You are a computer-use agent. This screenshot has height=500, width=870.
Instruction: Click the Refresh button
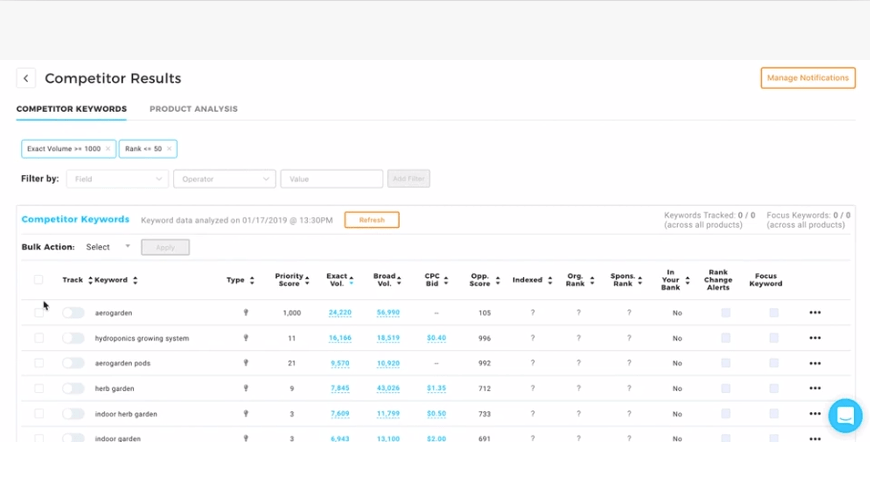[x=372, y=220]
